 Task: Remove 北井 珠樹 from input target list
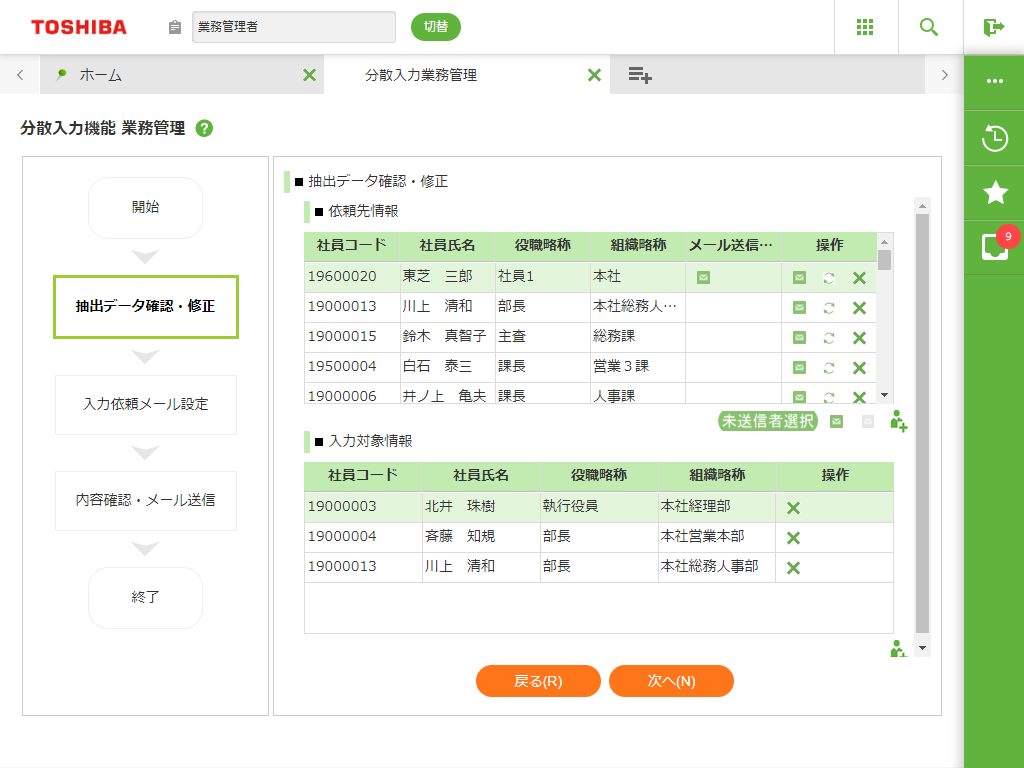793,508
